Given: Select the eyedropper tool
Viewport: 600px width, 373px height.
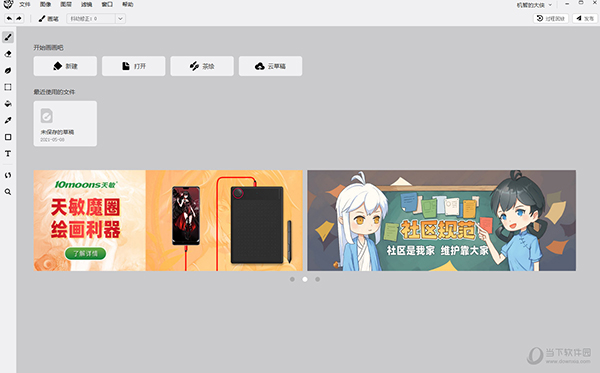Looking at the screenshot, I should (x=8, y=120).
